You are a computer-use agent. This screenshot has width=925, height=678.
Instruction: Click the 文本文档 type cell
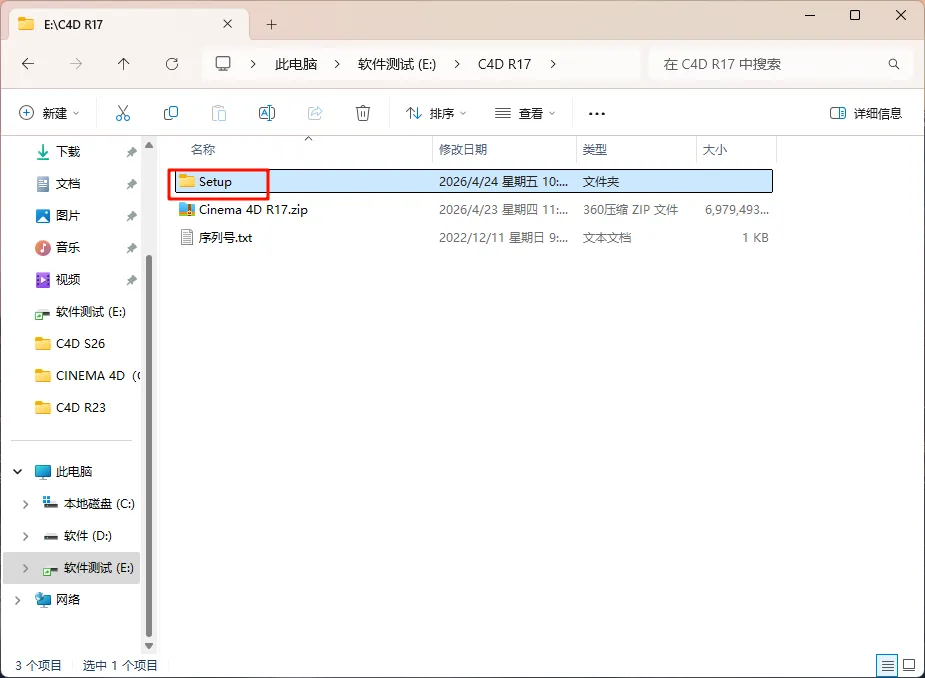[606, 237]
